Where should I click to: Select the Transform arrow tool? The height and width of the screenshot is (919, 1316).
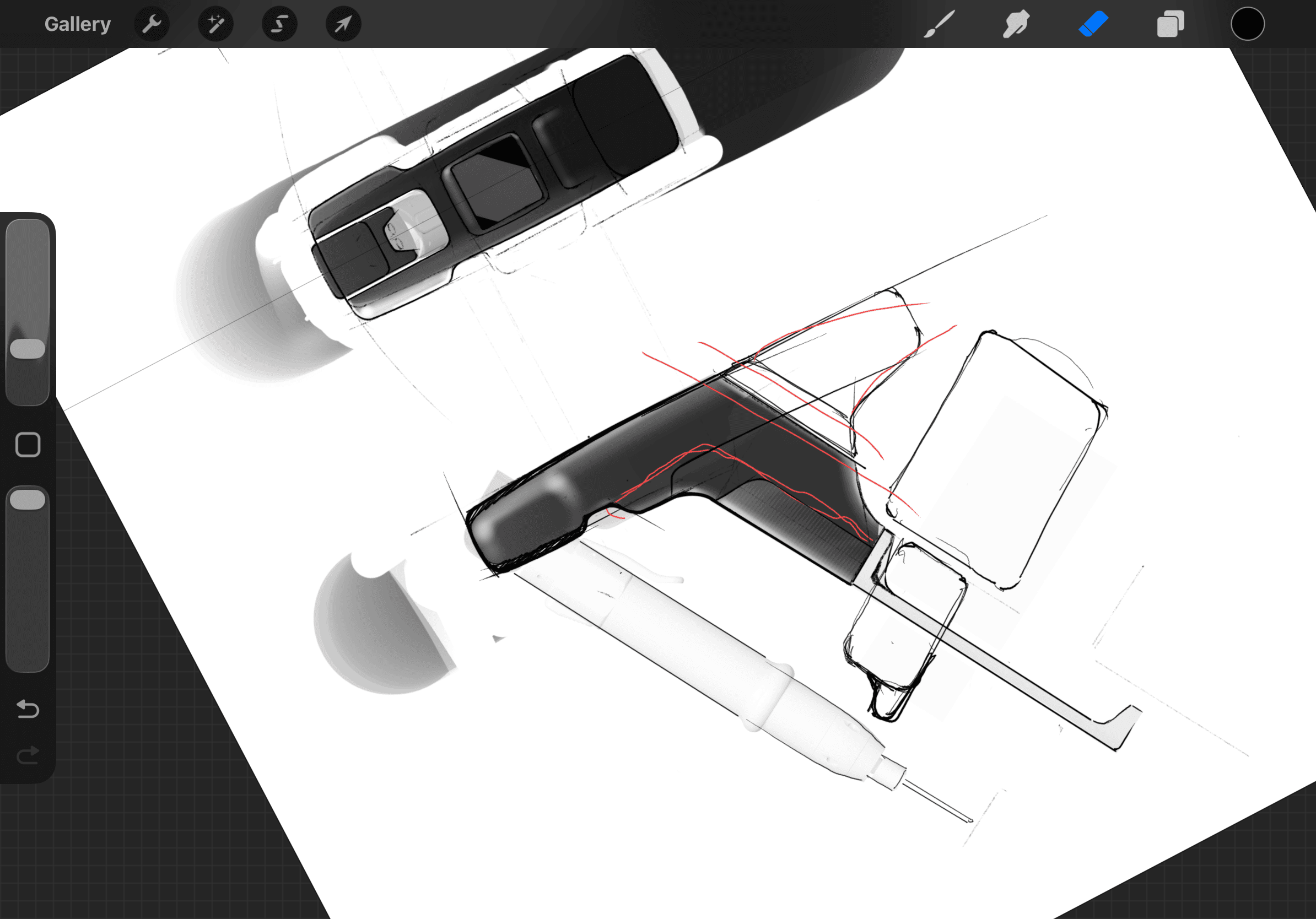343,24
